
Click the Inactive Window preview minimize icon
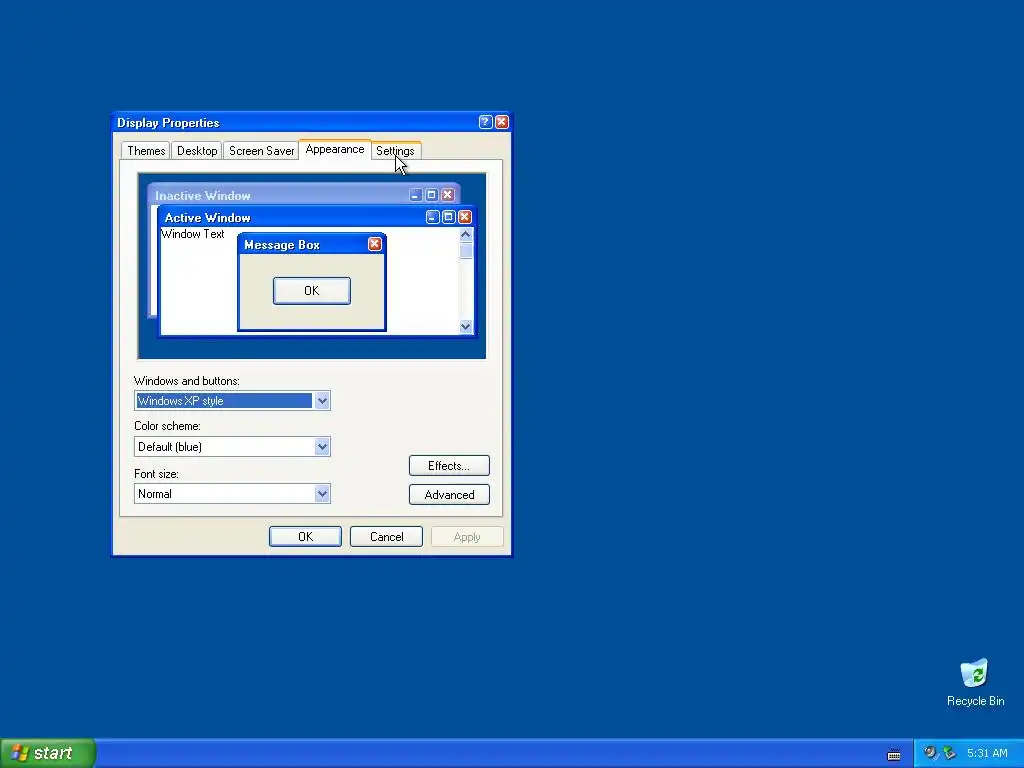click(415, 195)
